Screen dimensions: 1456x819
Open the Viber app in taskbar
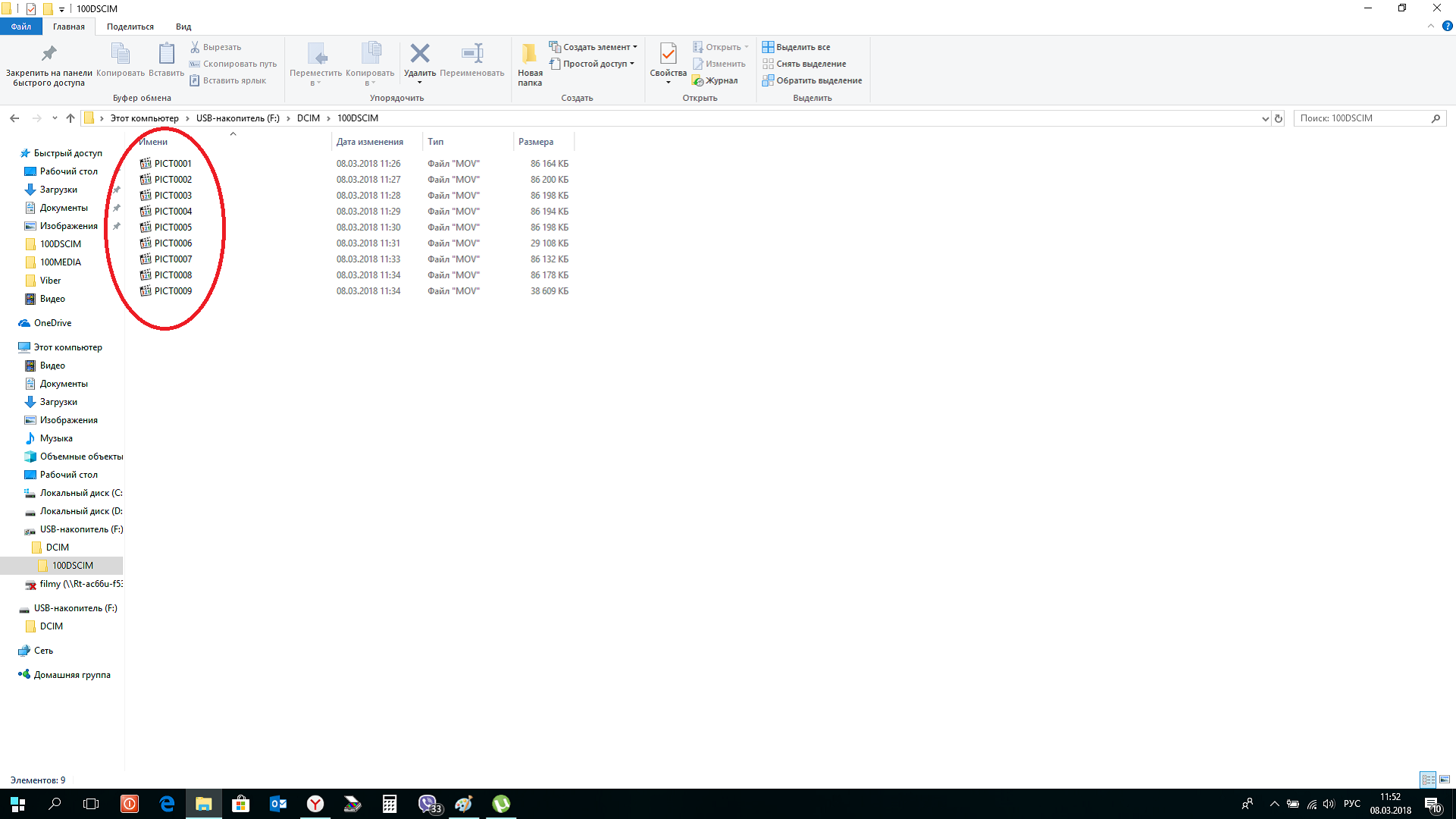pyautogui.click(x=428, y=804)
